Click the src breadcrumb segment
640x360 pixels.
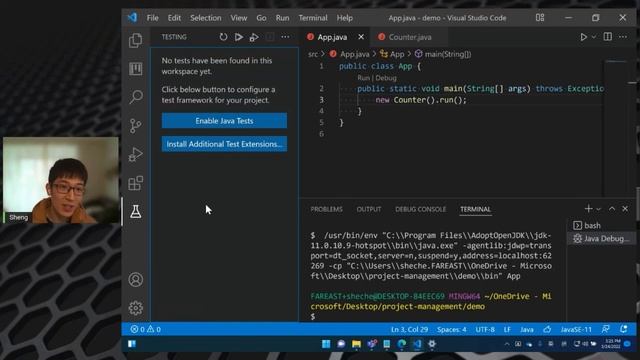point(313,54)
